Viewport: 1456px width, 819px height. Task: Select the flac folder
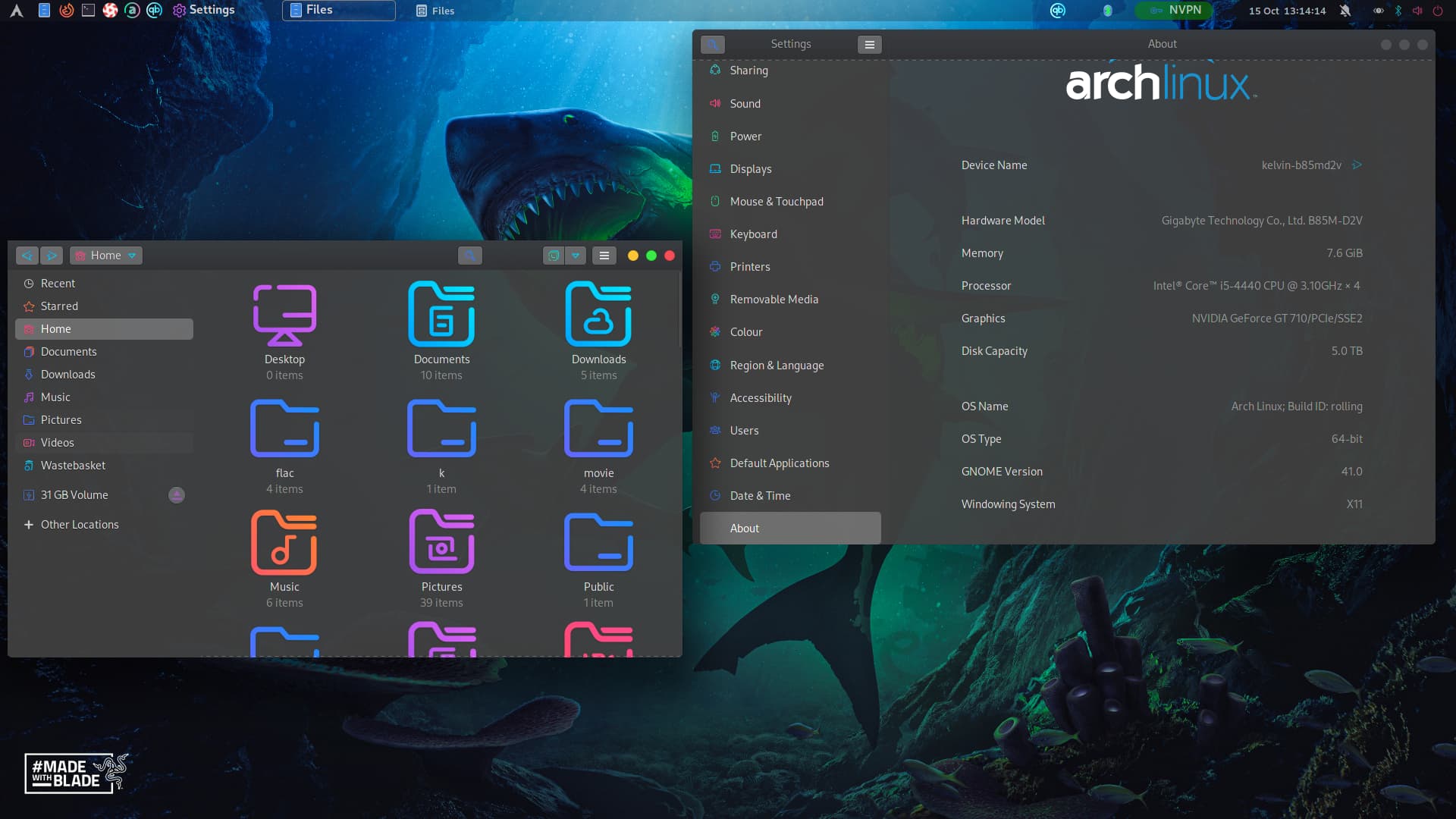(x=284, y=429)
